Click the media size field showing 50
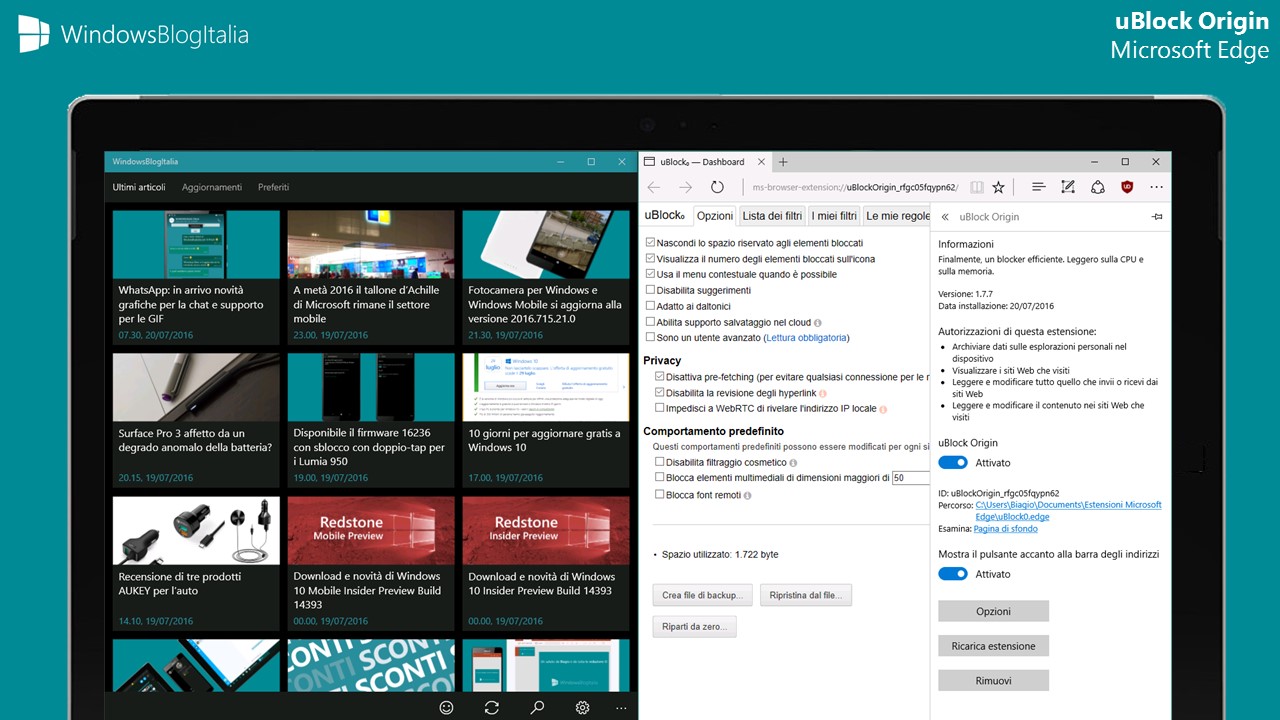 tap(911, 478)
